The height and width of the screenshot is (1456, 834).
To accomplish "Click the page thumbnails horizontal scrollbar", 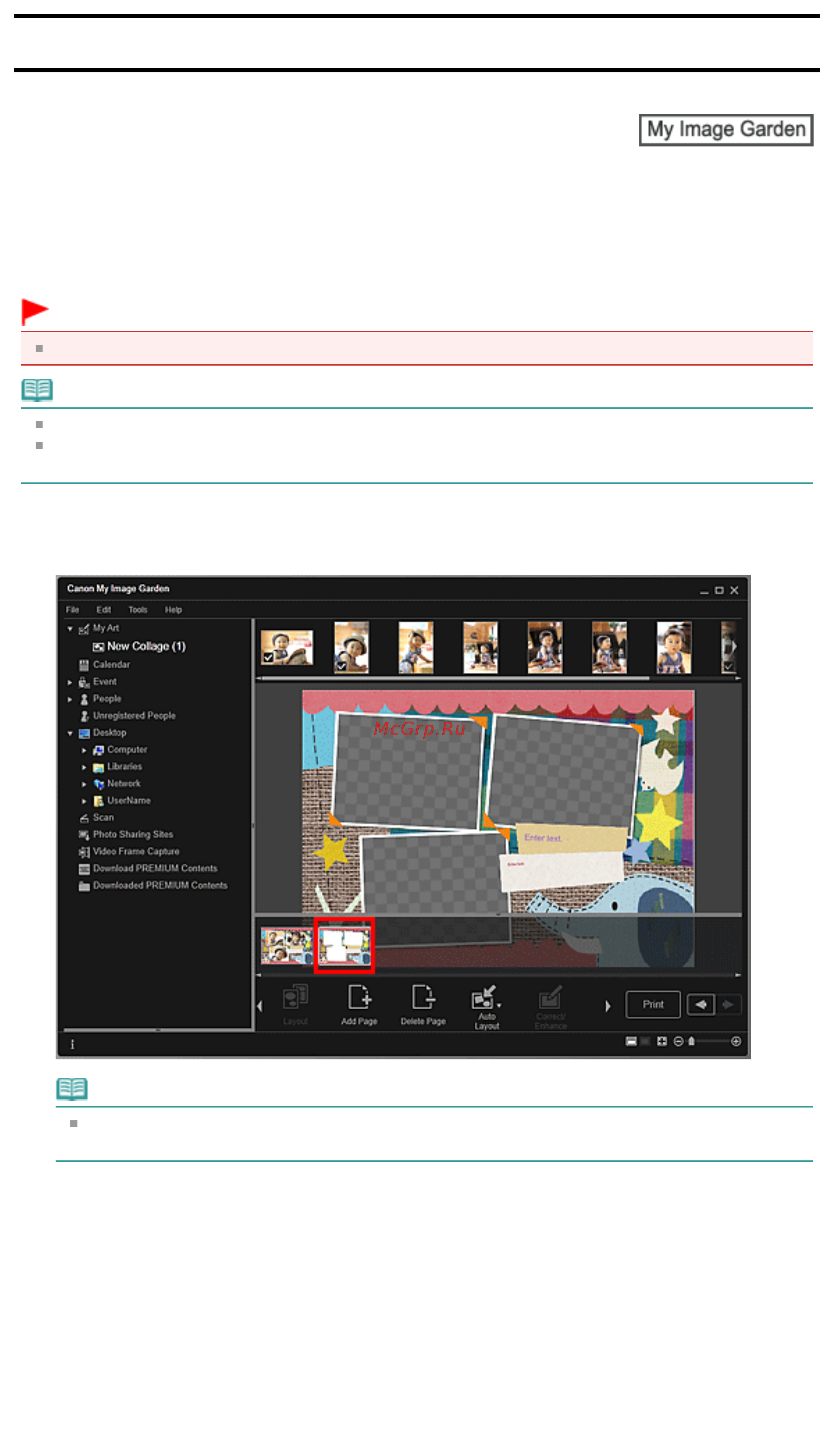I will coord(498,975).
